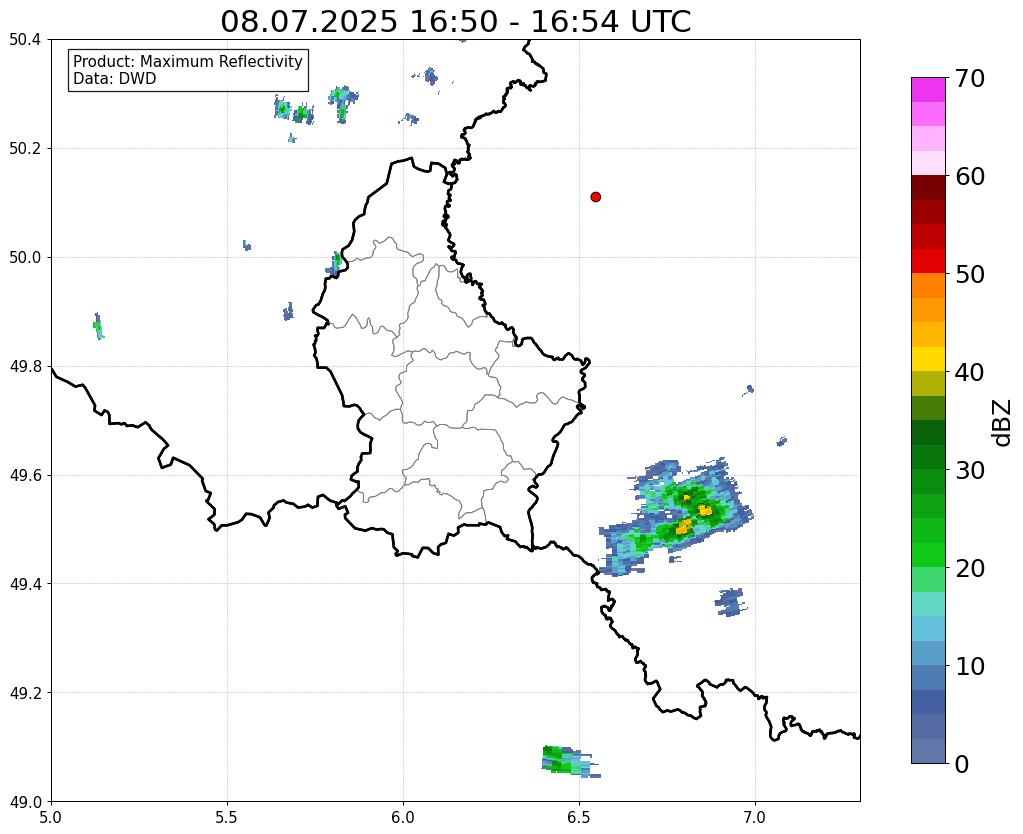This screenshot has height=834, width=1023.
Task: Click the longitude axis label "6.5"
Action: coord(579,818)
